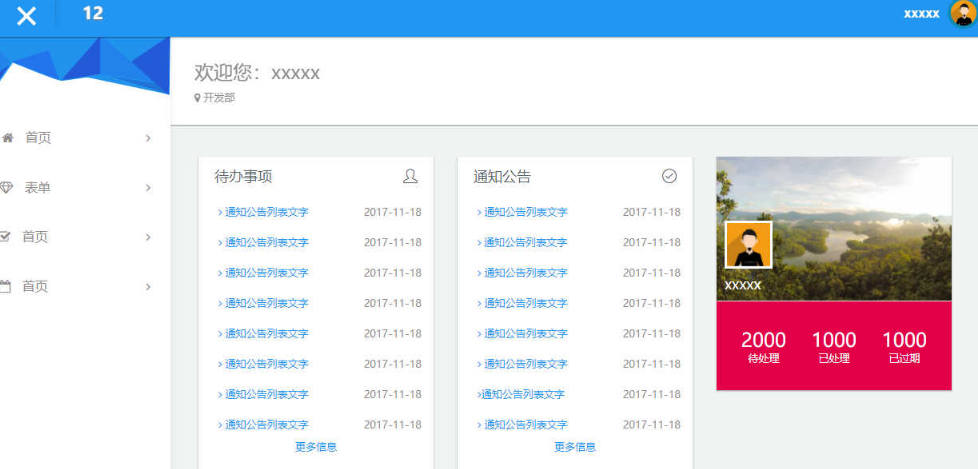The width and height of the screenshot is (978, 469).
Task: Click the diamond icon beside 表单
Action: pyautogui.click(x=6, y=188)
